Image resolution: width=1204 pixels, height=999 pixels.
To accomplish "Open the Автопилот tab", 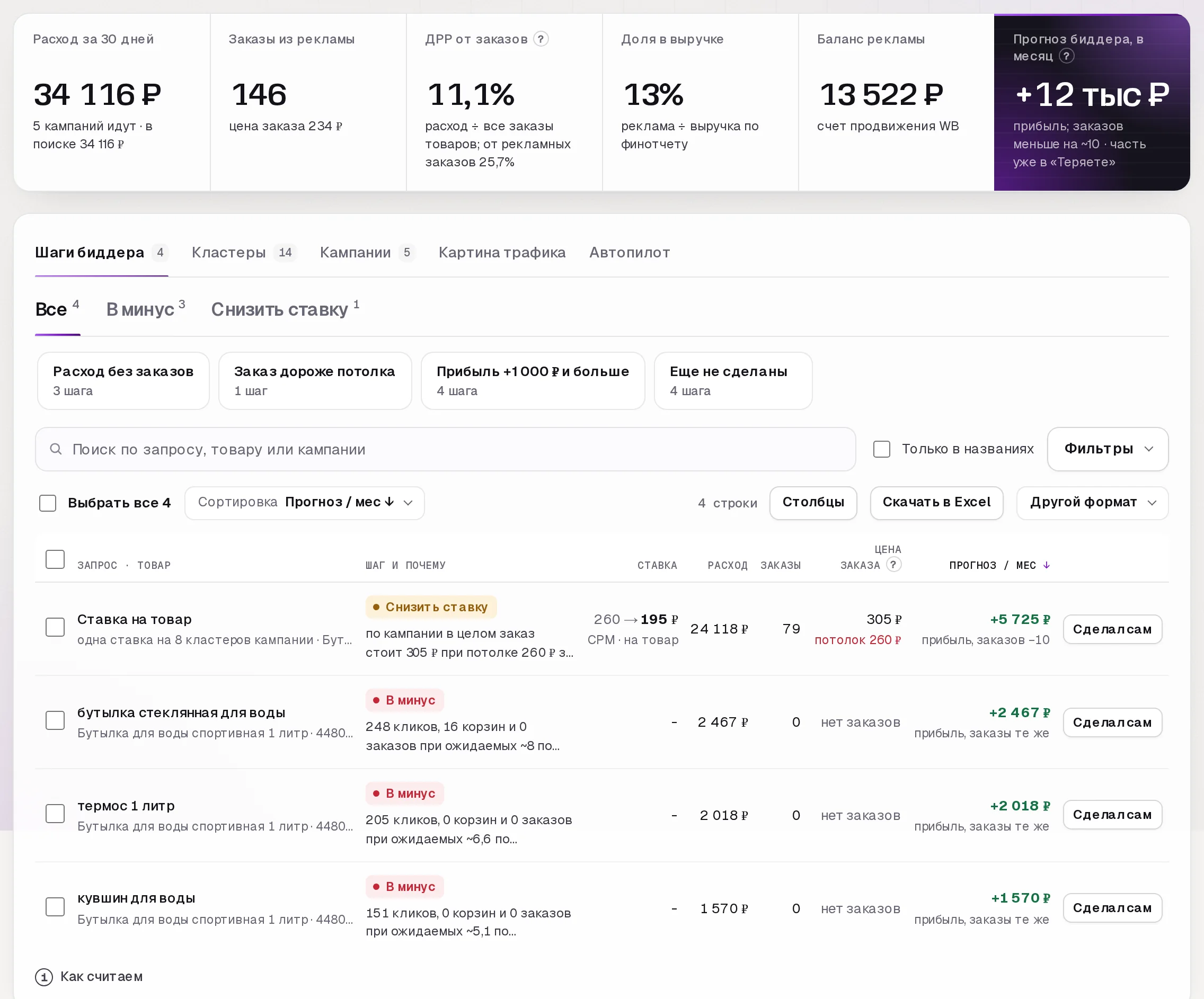I will click(630, 253).
